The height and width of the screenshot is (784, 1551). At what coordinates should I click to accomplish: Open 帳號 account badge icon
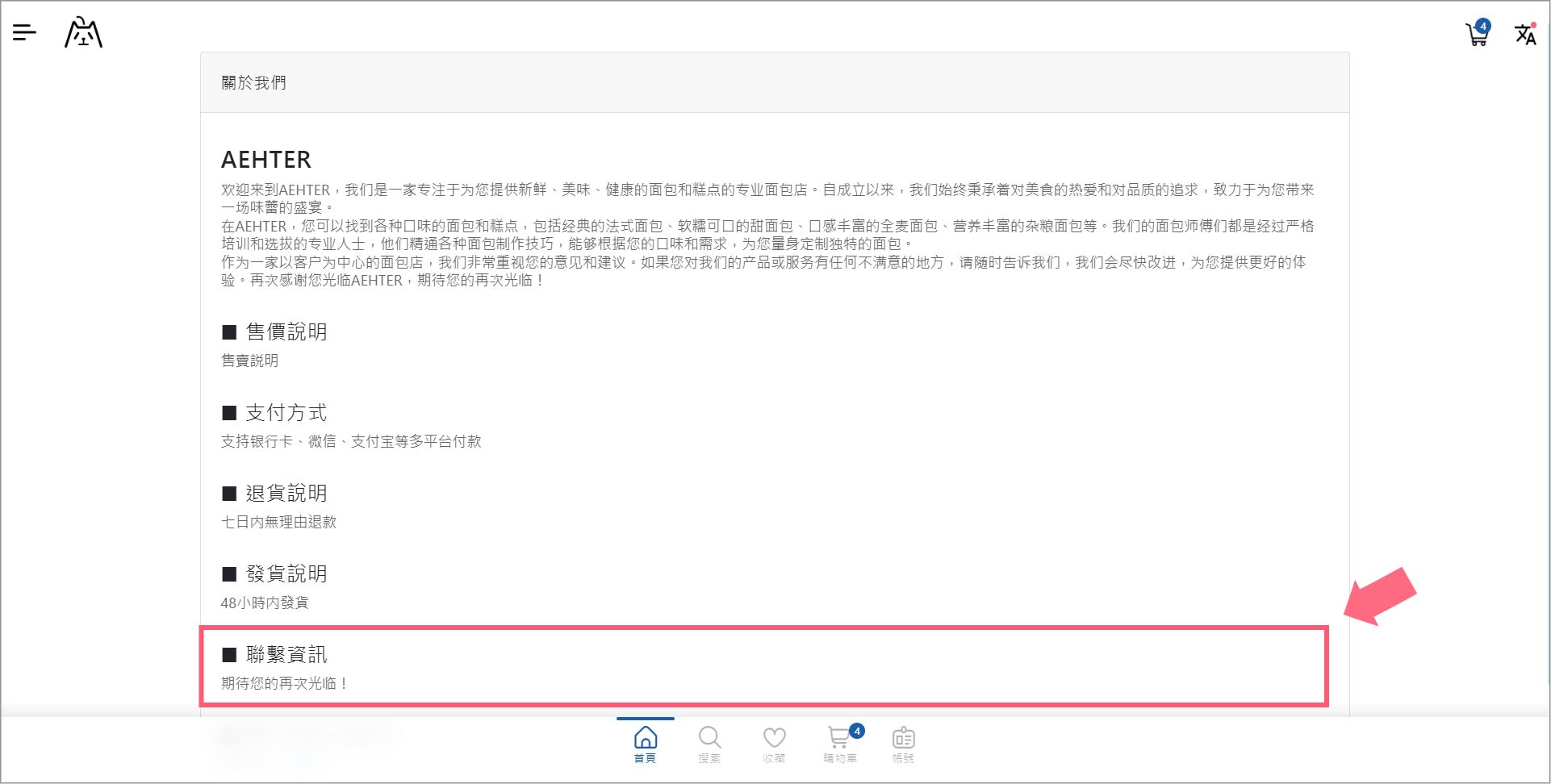point(903,744)
